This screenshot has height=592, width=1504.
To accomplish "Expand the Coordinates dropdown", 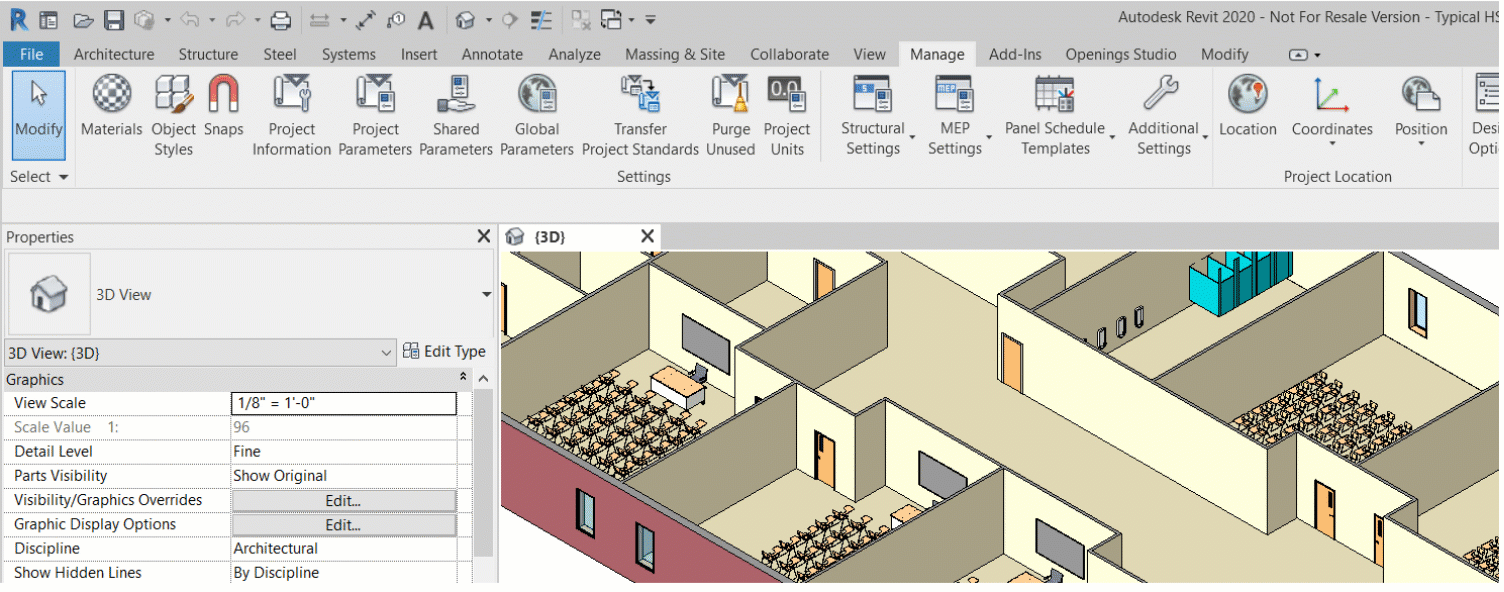I will click(x=1332, y=145).
